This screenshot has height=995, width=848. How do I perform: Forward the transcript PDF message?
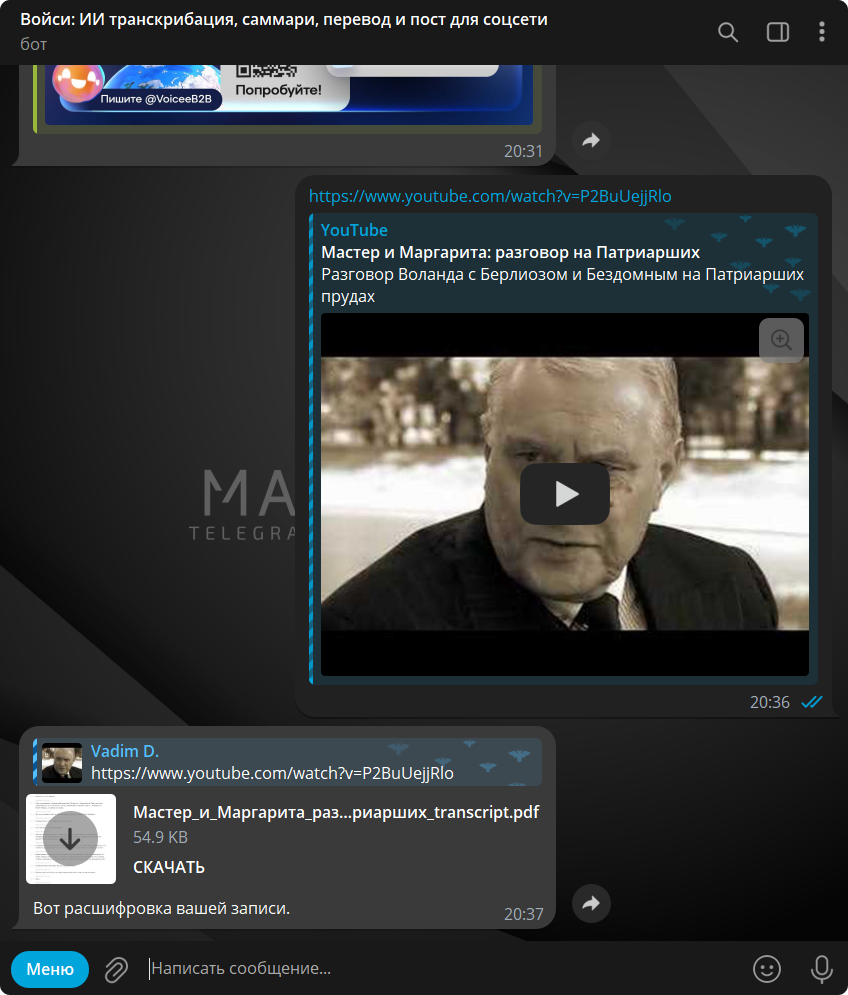point(591,903)
